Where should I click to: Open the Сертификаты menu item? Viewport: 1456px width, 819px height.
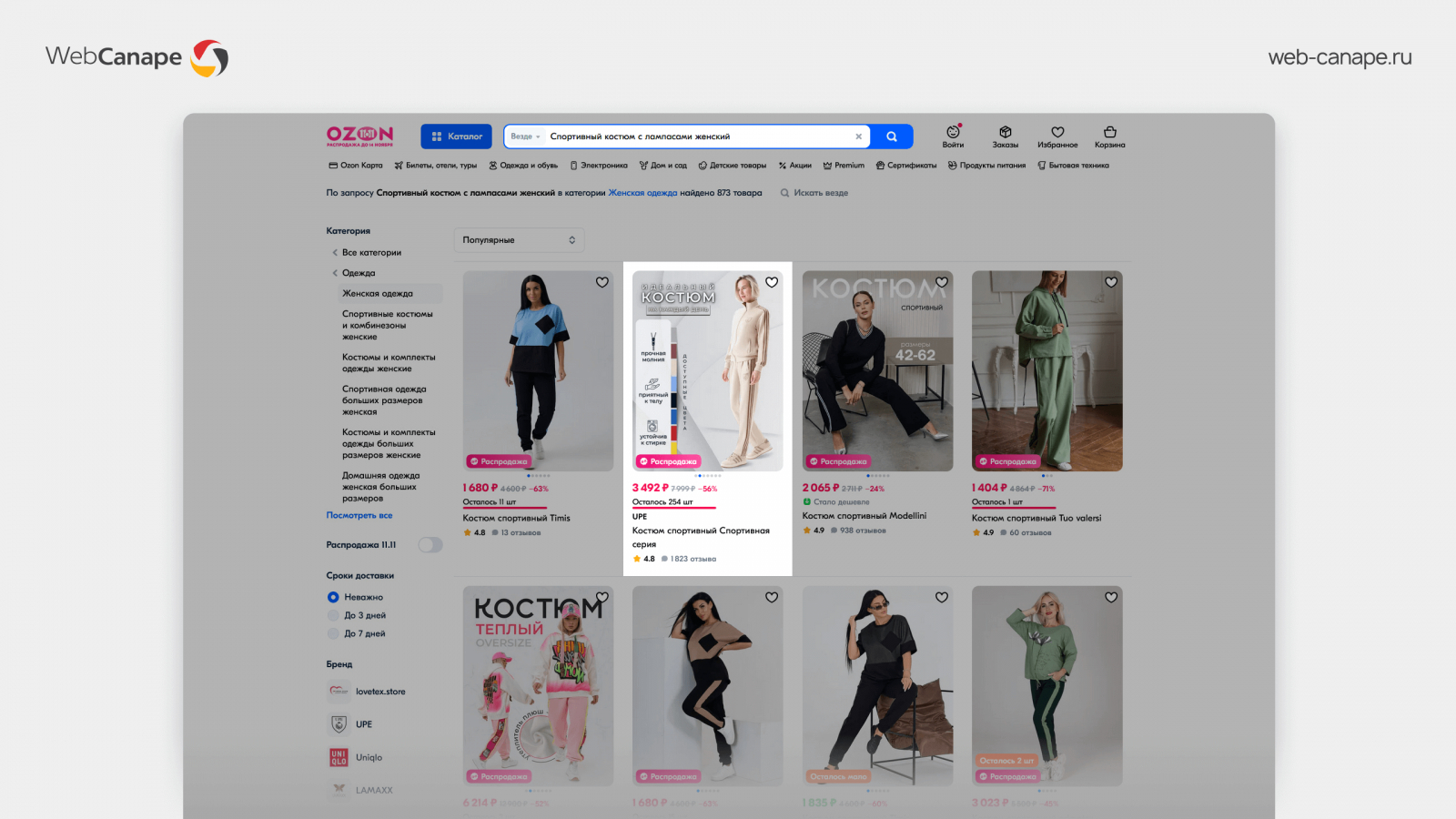pos(906,166)
